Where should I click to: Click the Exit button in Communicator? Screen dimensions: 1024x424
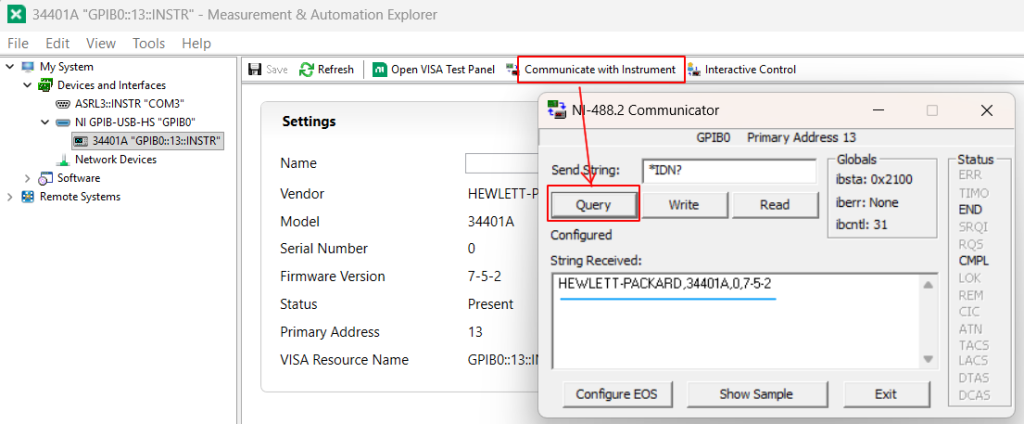click(886, 394)
